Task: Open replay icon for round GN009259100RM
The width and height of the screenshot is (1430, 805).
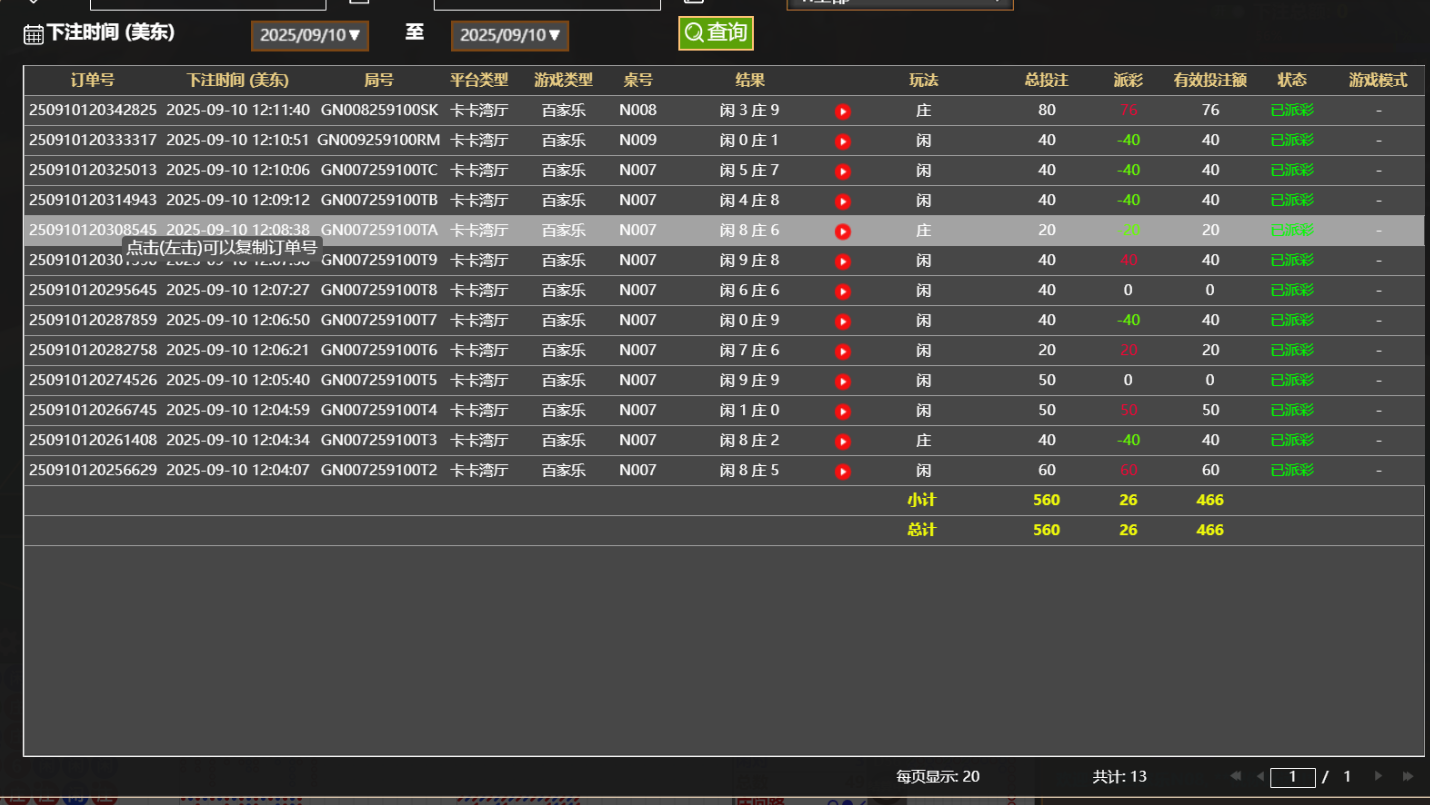Action: (x=843, y=141)
